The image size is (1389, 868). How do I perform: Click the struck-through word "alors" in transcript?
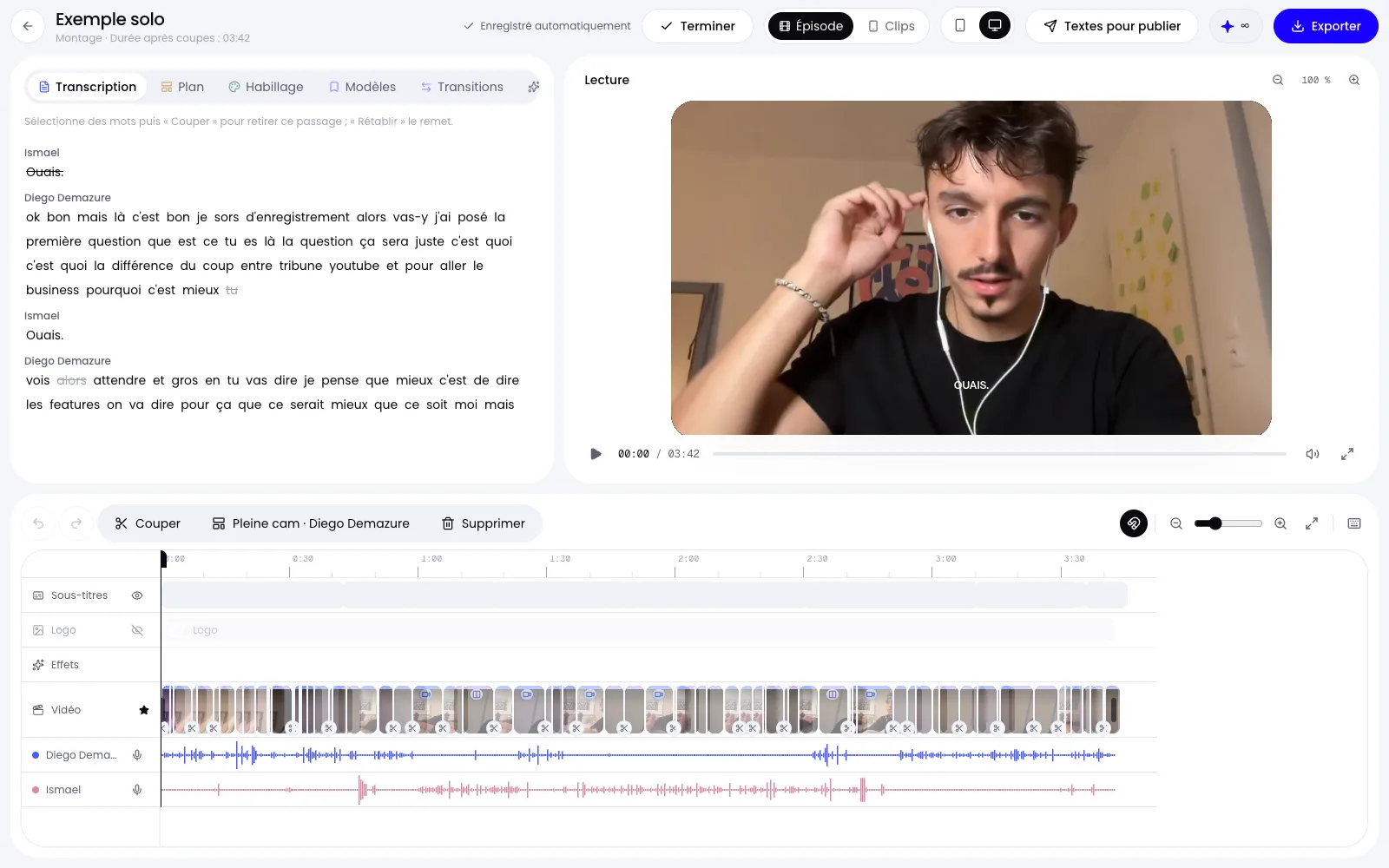pos(71,380)
